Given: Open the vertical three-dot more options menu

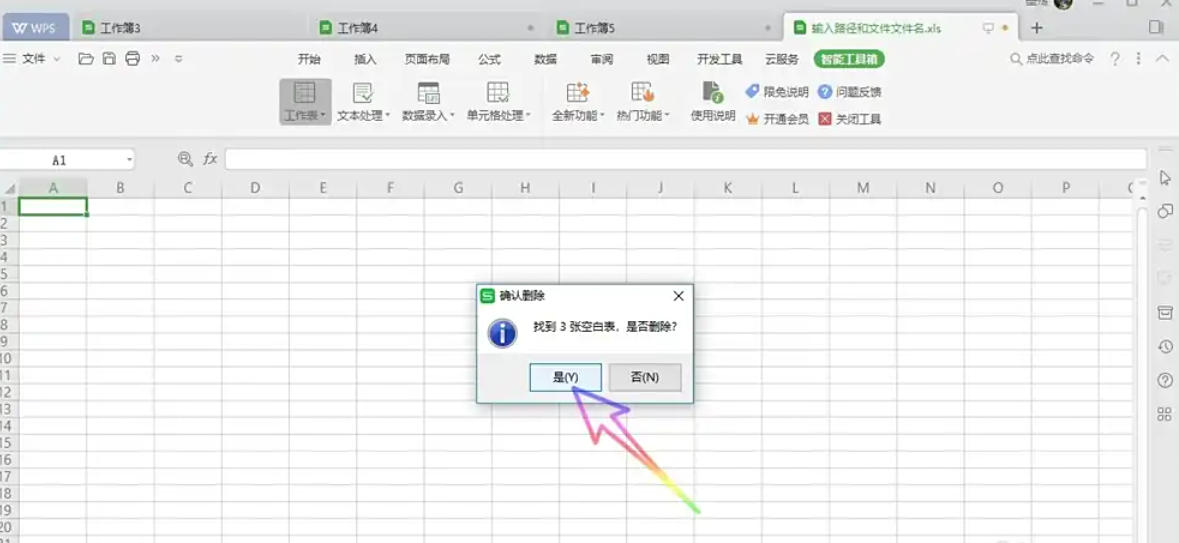Looking at the screenshot, I should tap(1138, 59).
